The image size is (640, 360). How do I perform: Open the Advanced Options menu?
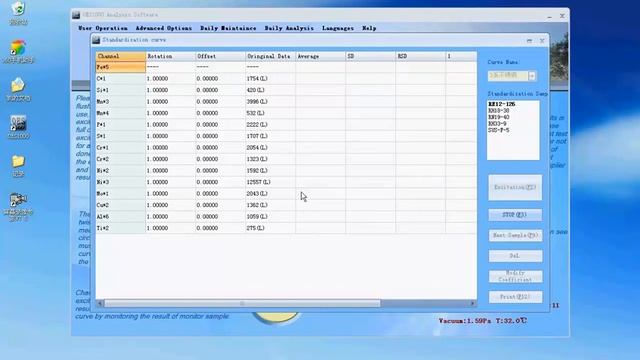point(163,28)
